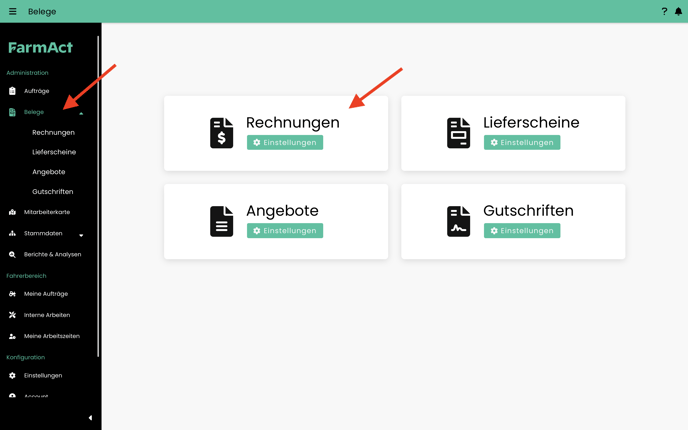Click the Meine Aufträge tractor icon
Image resolution: width=688 pixels, height=430 pixels.
[12, 294]
